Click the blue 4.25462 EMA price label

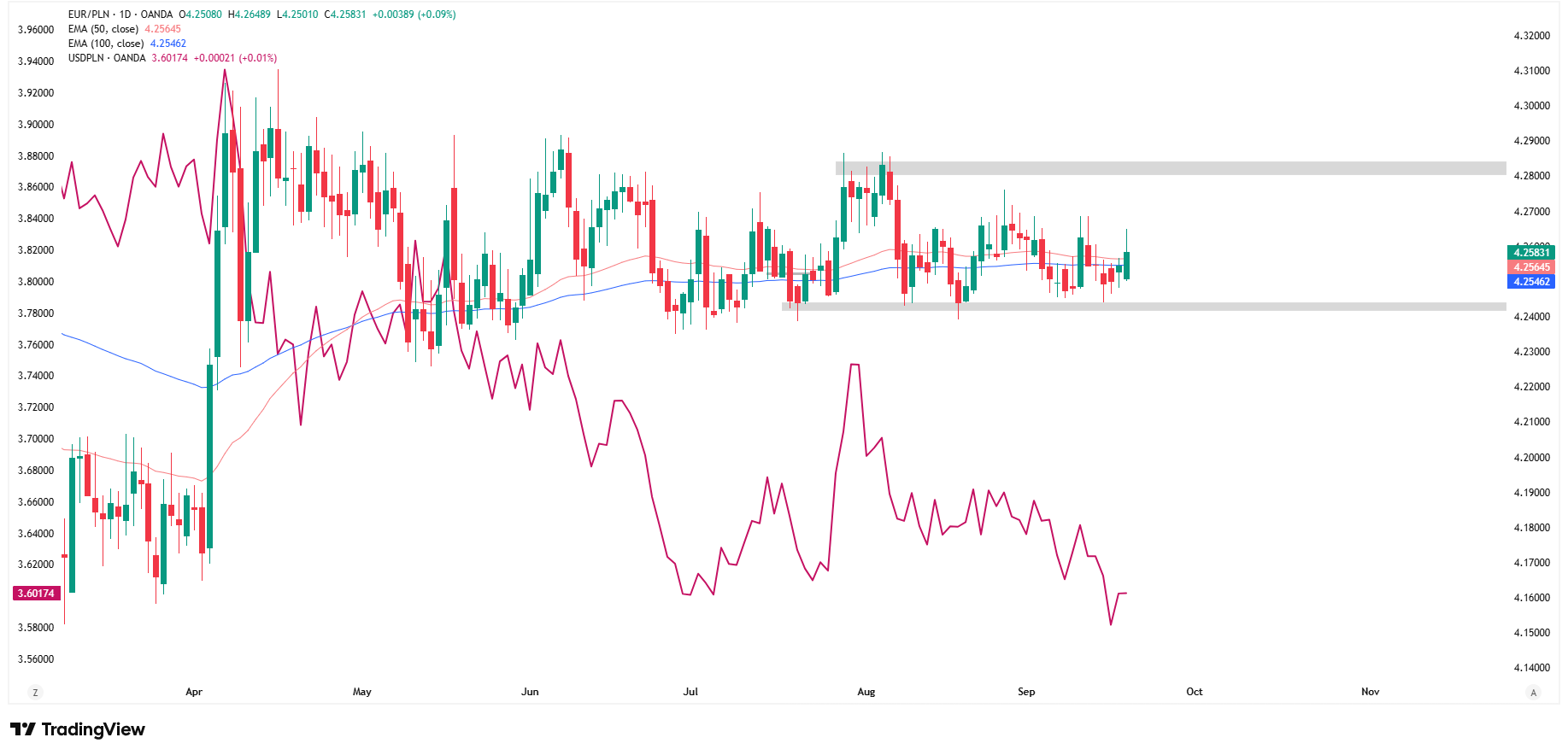[1530, 282]
